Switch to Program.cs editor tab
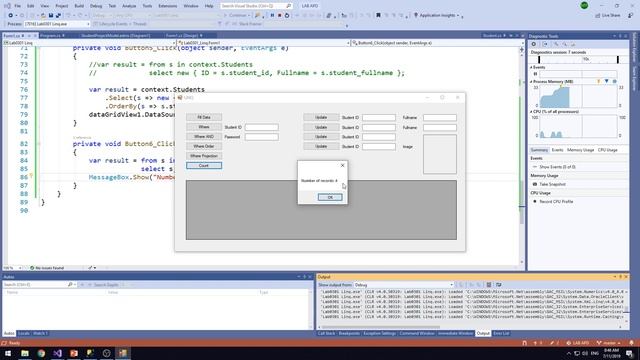The height and width of the screenshot is (360, 640). (51, 36)
